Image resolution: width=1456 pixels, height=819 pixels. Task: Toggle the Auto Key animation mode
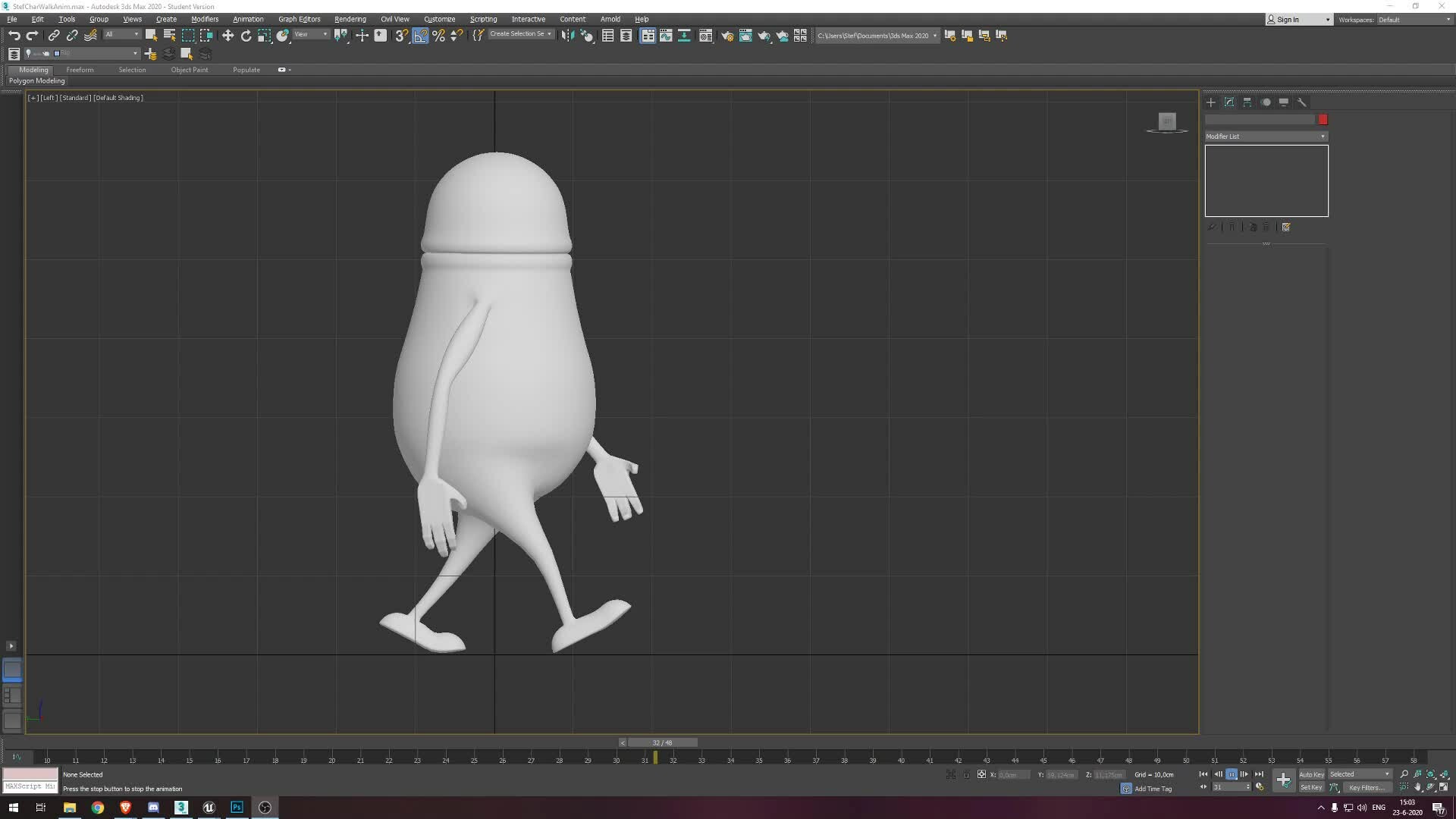tap(1311, 773)
